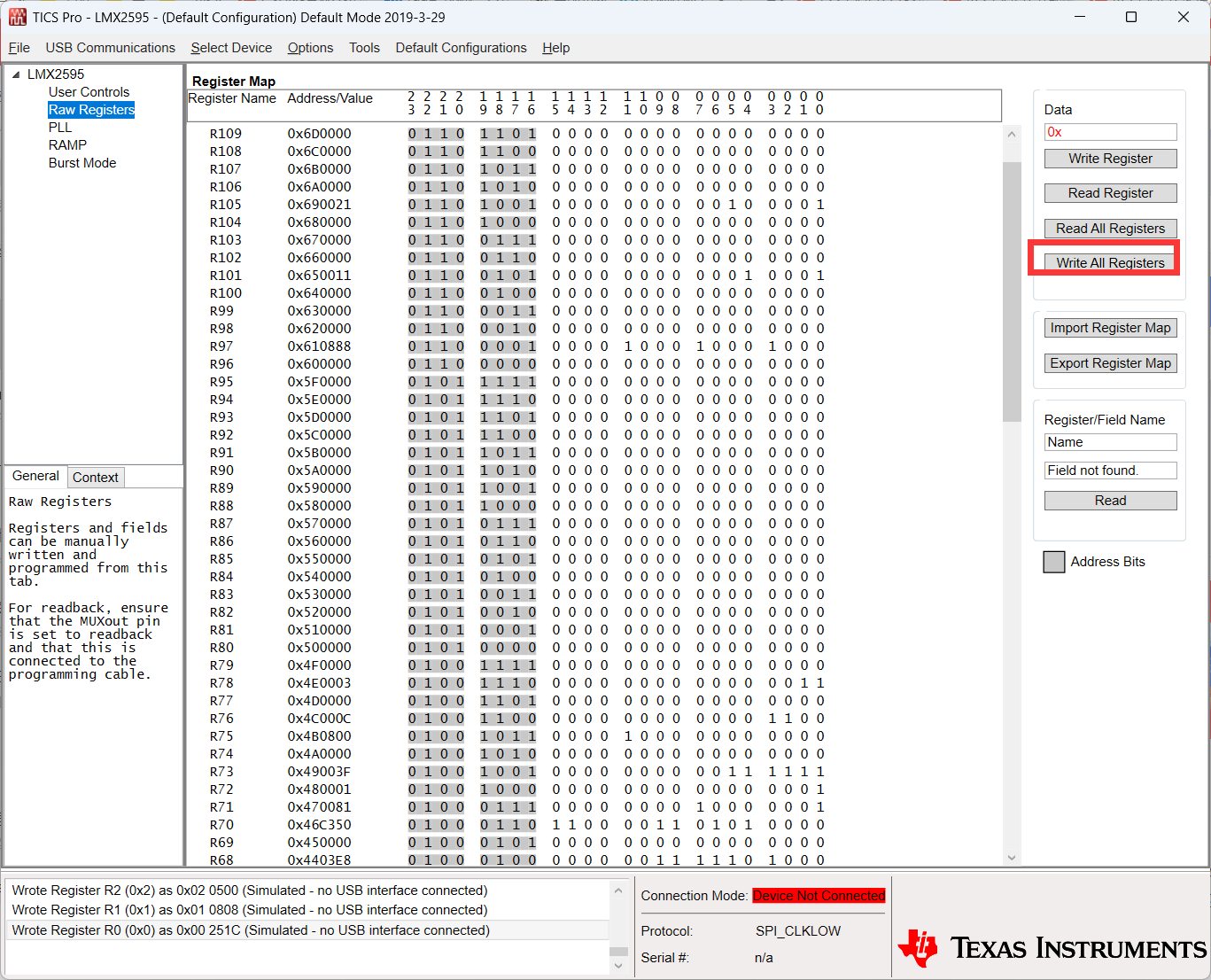Click the Read button under Field not found
The height and width of the screenshot is (980, 1211).
1110,501
